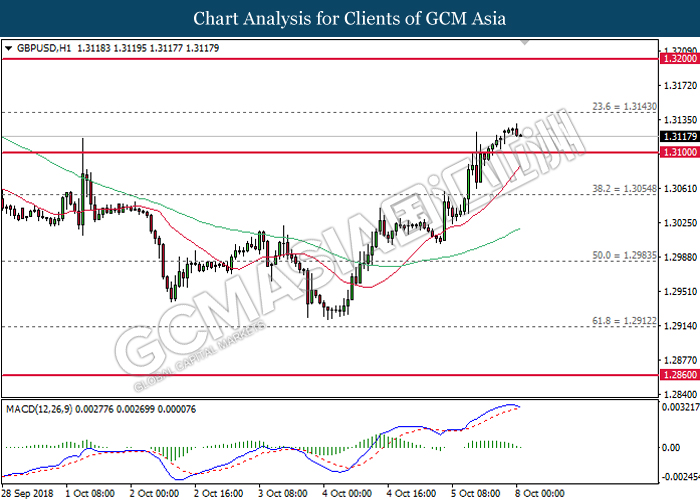
Task: Select the Fibonacci label 23.6 = 1.31430
Action: 624,107
